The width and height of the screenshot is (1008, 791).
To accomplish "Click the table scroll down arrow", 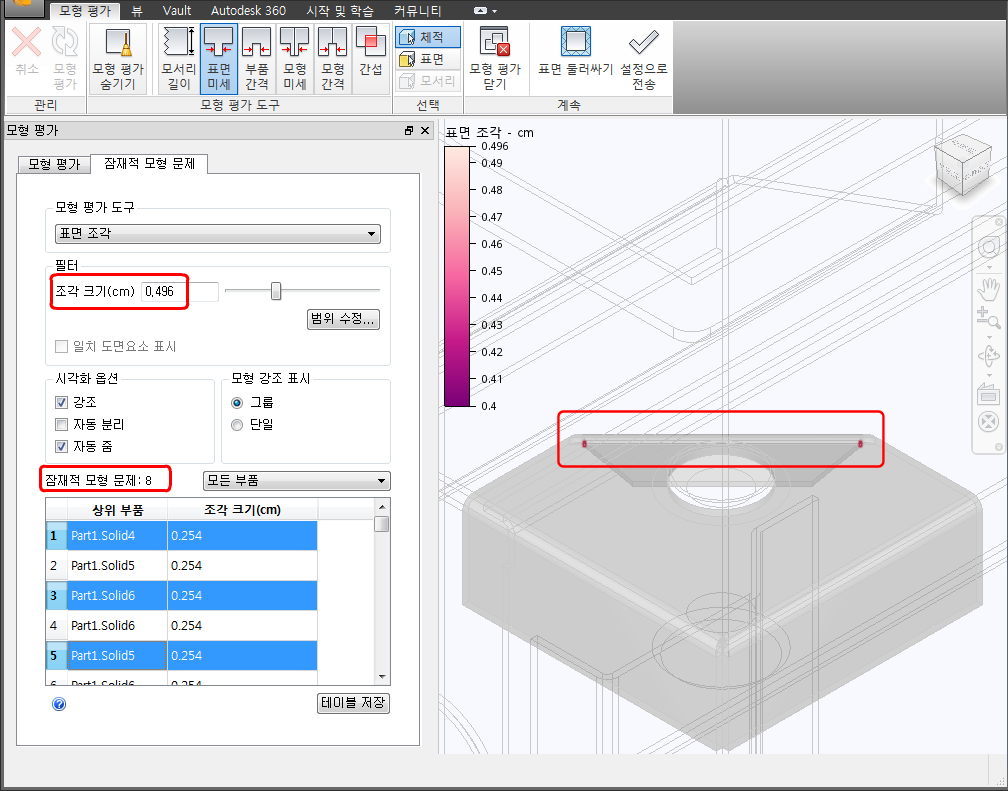I will point(382,677).
